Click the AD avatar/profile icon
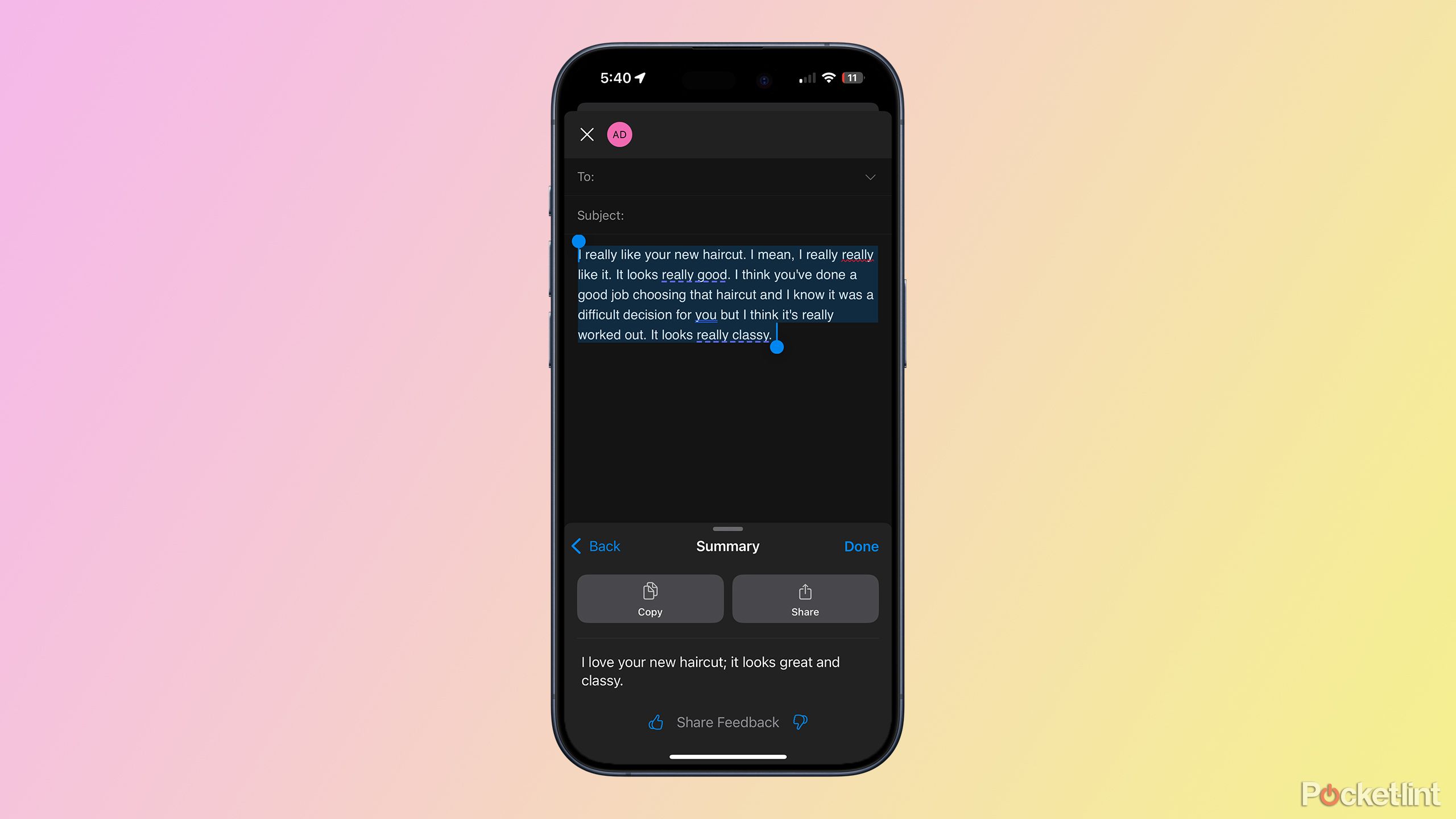This screenshot has height=819, width=1456. [x=618, y=133]
